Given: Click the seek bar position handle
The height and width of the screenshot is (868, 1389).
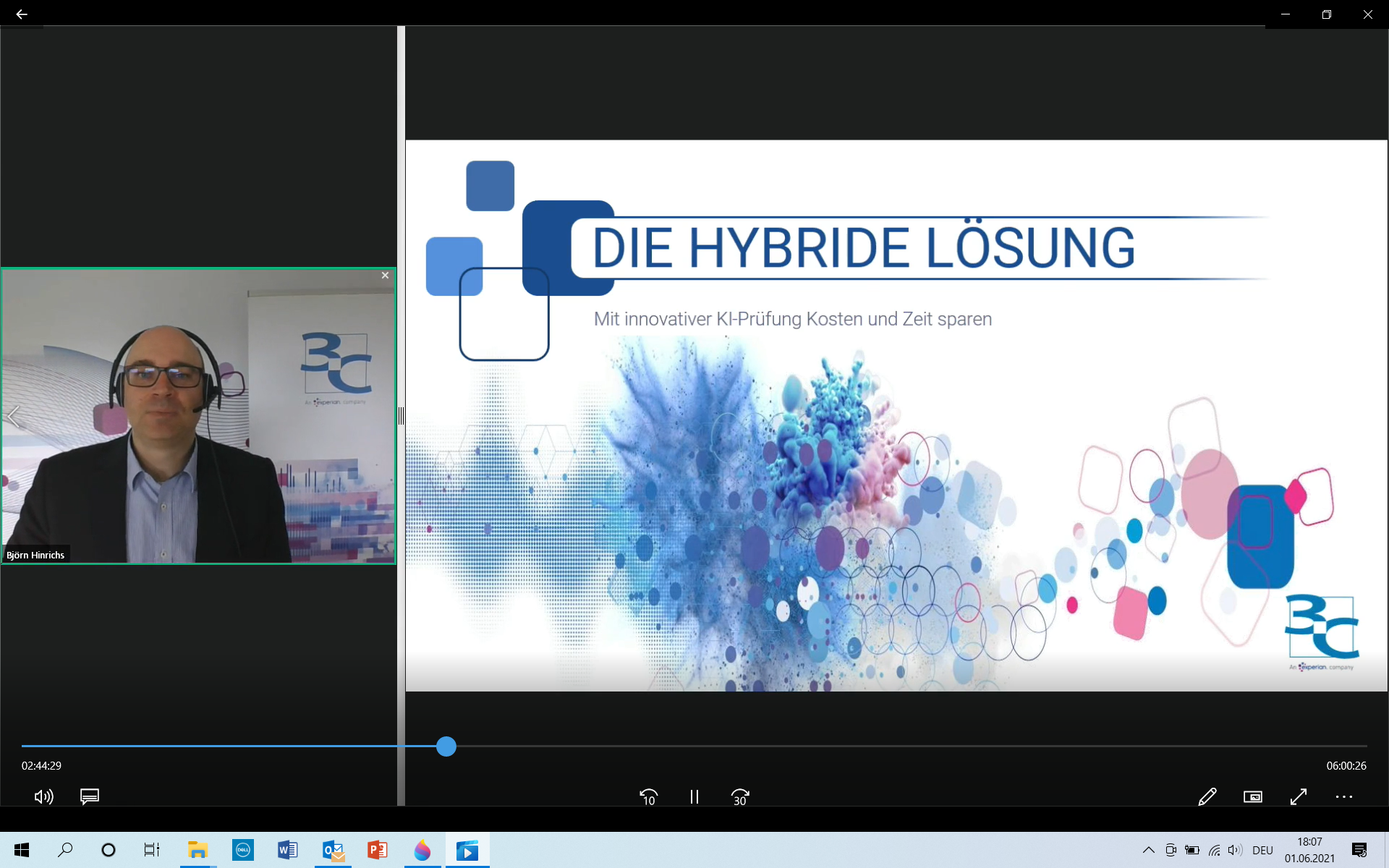Looking at the screenshot, I should (x=446, y=746).
